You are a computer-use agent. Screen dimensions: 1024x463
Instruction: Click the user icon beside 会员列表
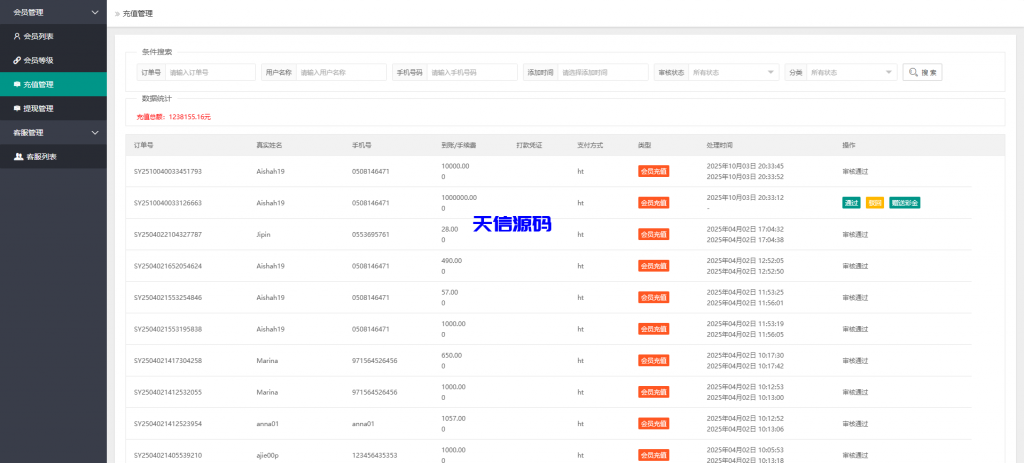[x=17, y=37]
